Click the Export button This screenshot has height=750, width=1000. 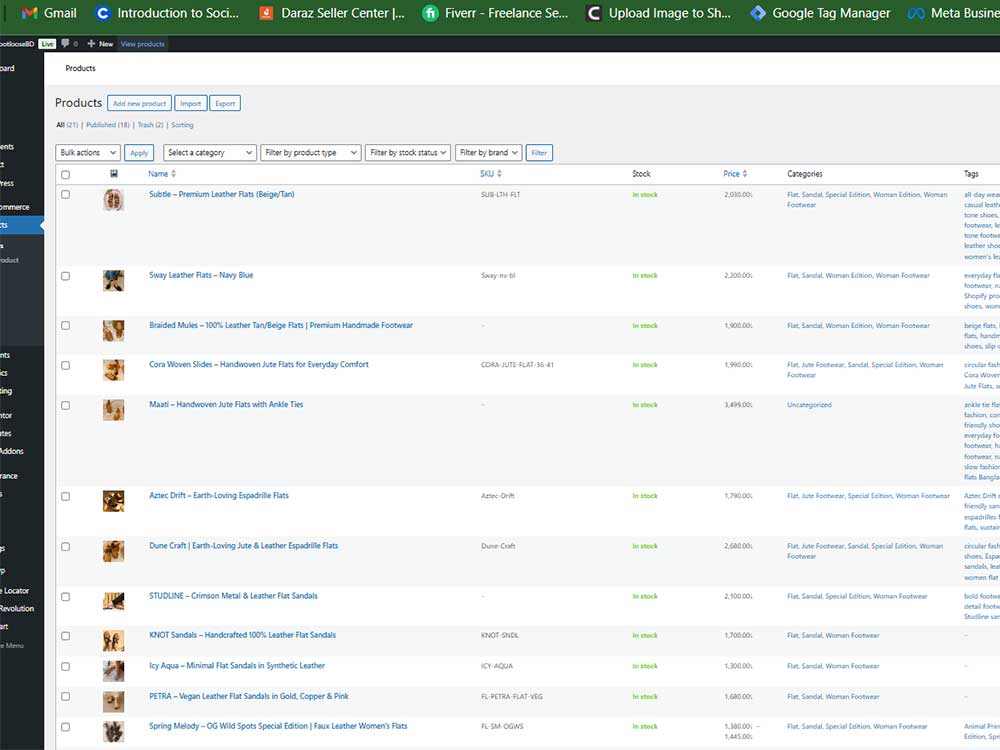(x=225, y=103)
